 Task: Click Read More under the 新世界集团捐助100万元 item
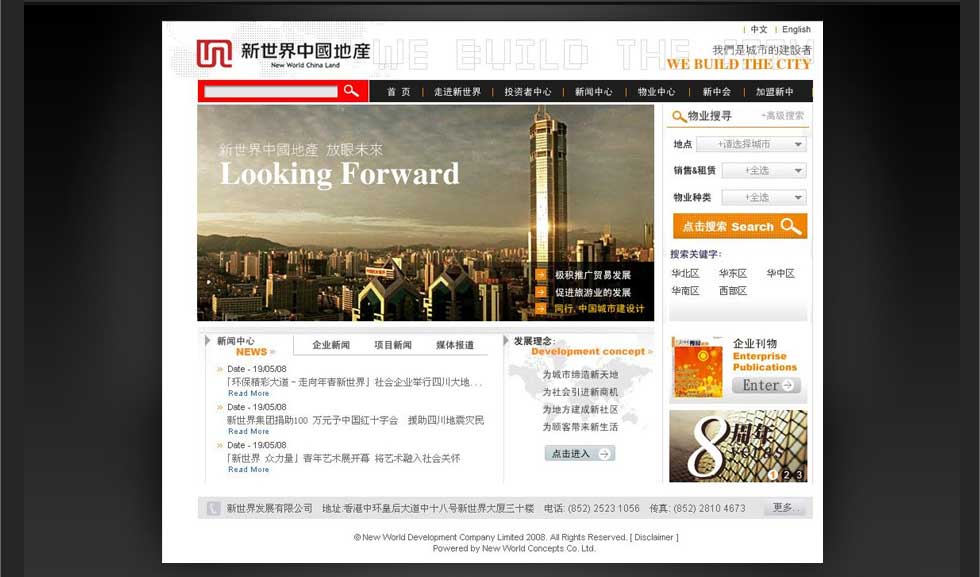click(x=249, y=431)
